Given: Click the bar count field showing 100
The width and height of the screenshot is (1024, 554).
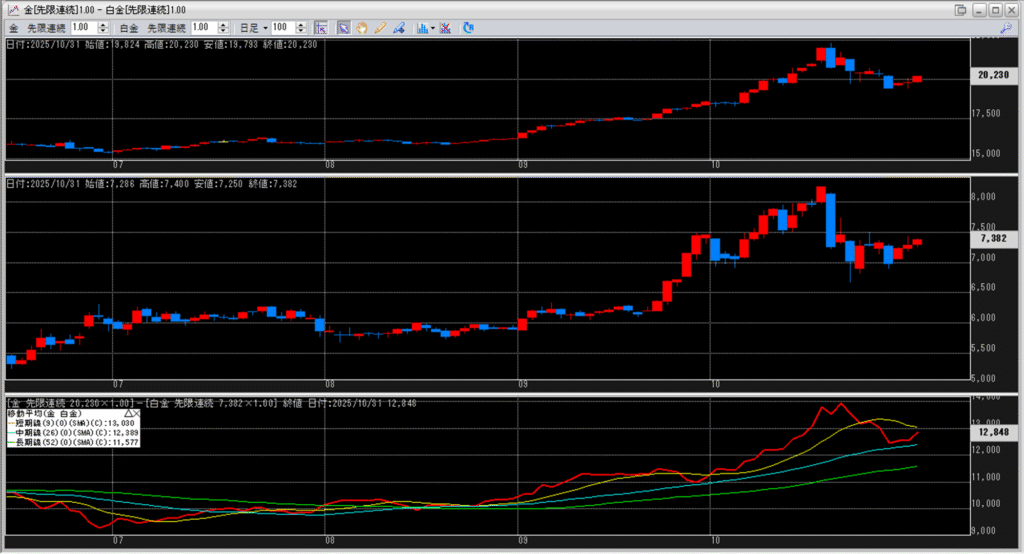Looking at the screenshot, I should pyautogui.click(x=280, y=27).
